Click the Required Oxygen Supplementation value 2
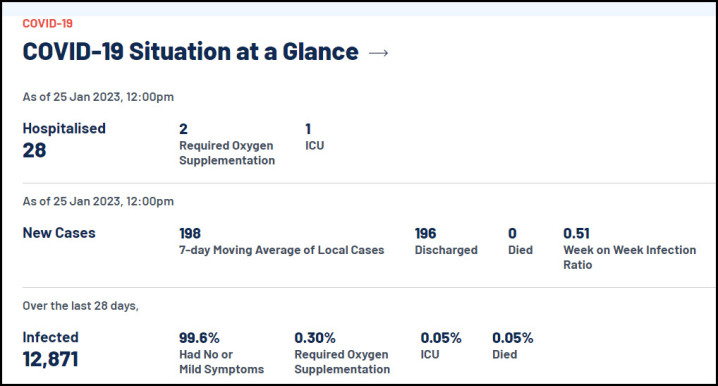 pos(183,129)
